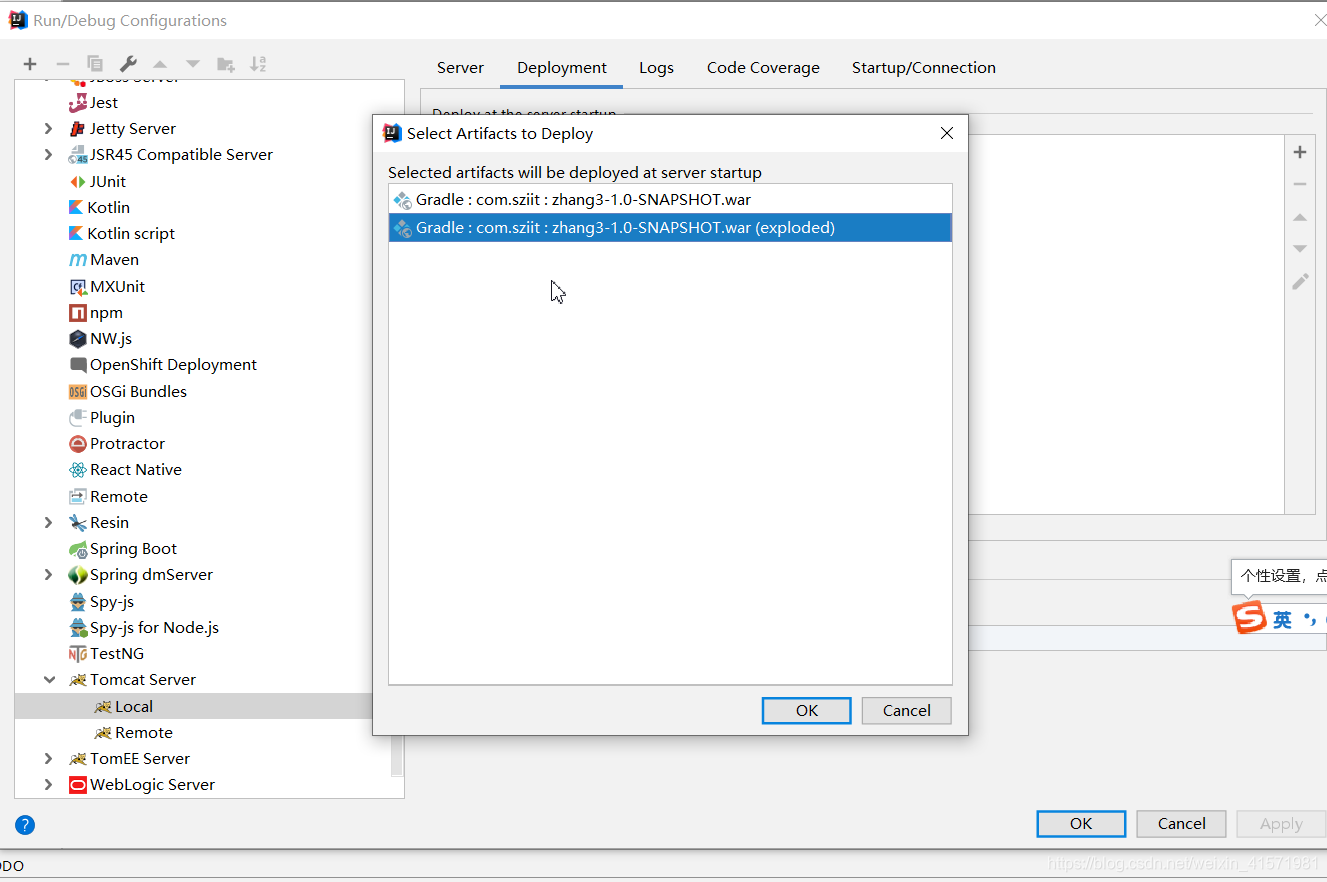Click the Spring Boot leaf icon
Viewport: 1327px width, 882px height.
point(78,549)
